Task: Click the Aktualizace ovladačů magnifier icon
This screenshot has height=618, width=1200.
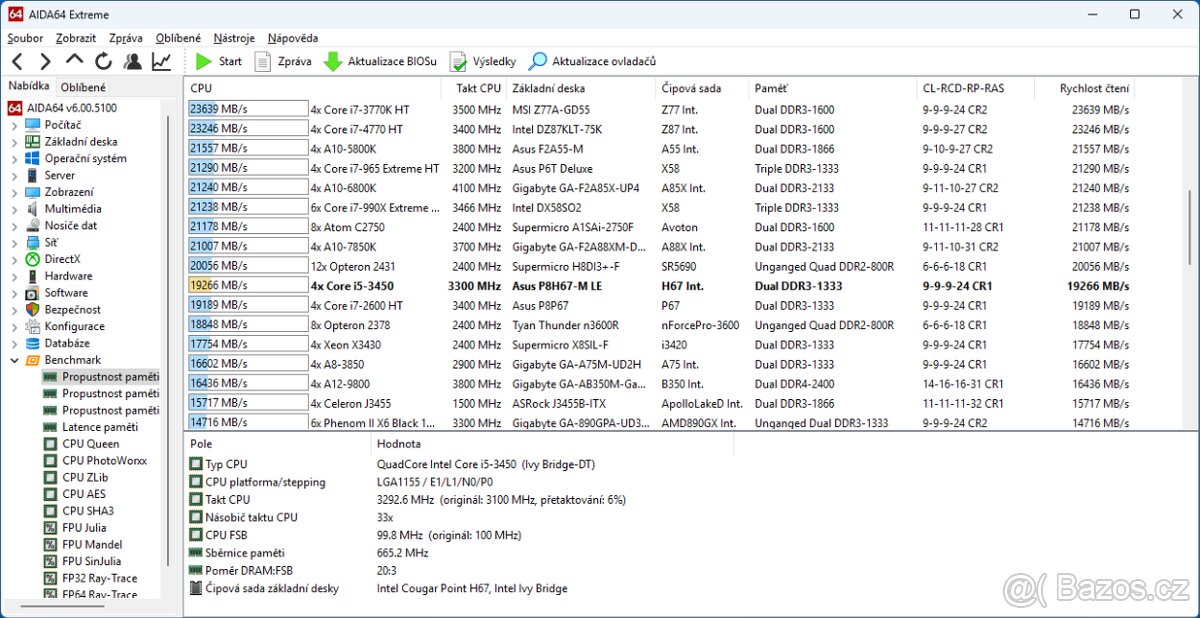Action: (x=538, y=62)
